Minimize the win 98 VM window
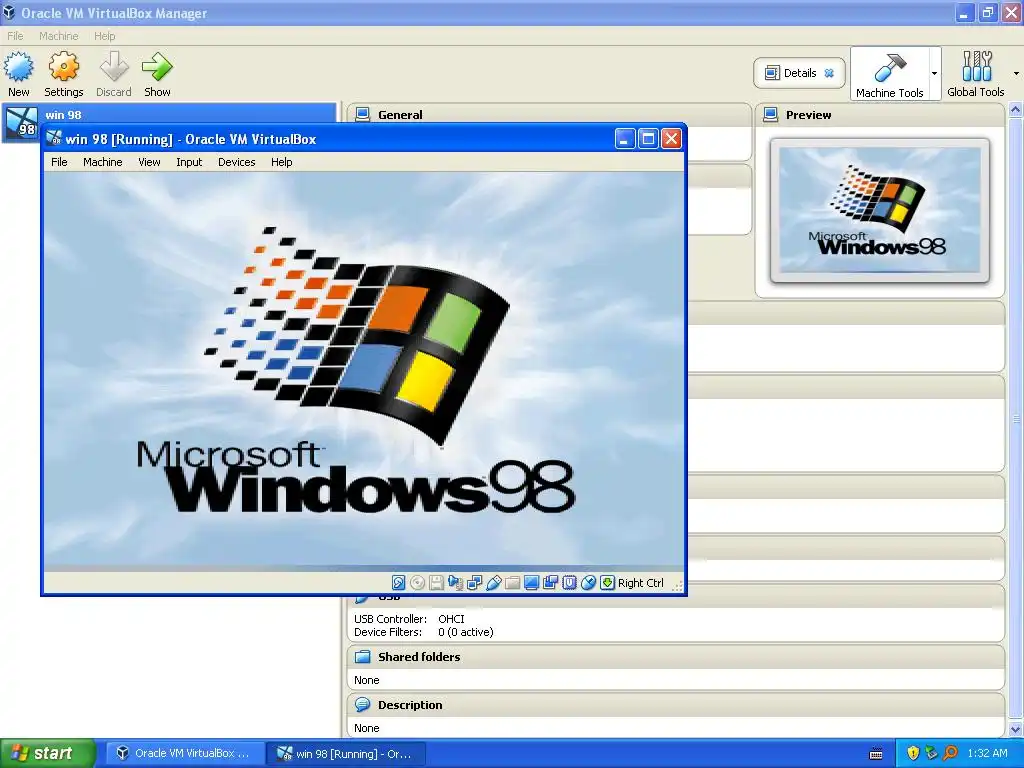The image size is (1024, 768). (624, 138)
